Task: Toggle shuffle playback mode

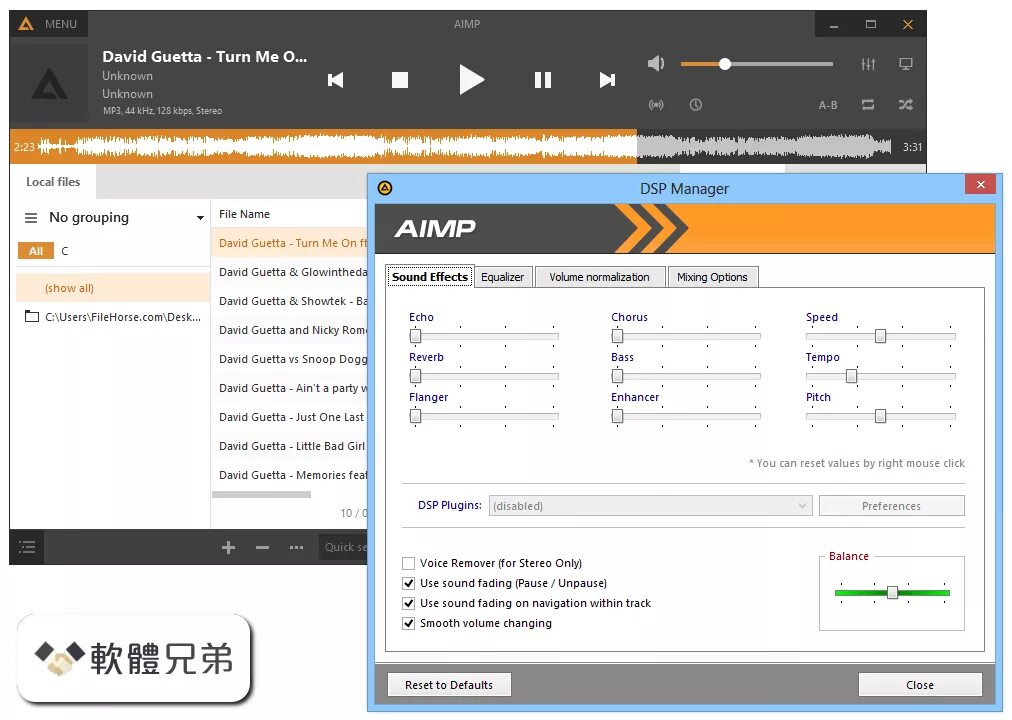Action: [906, 105]
